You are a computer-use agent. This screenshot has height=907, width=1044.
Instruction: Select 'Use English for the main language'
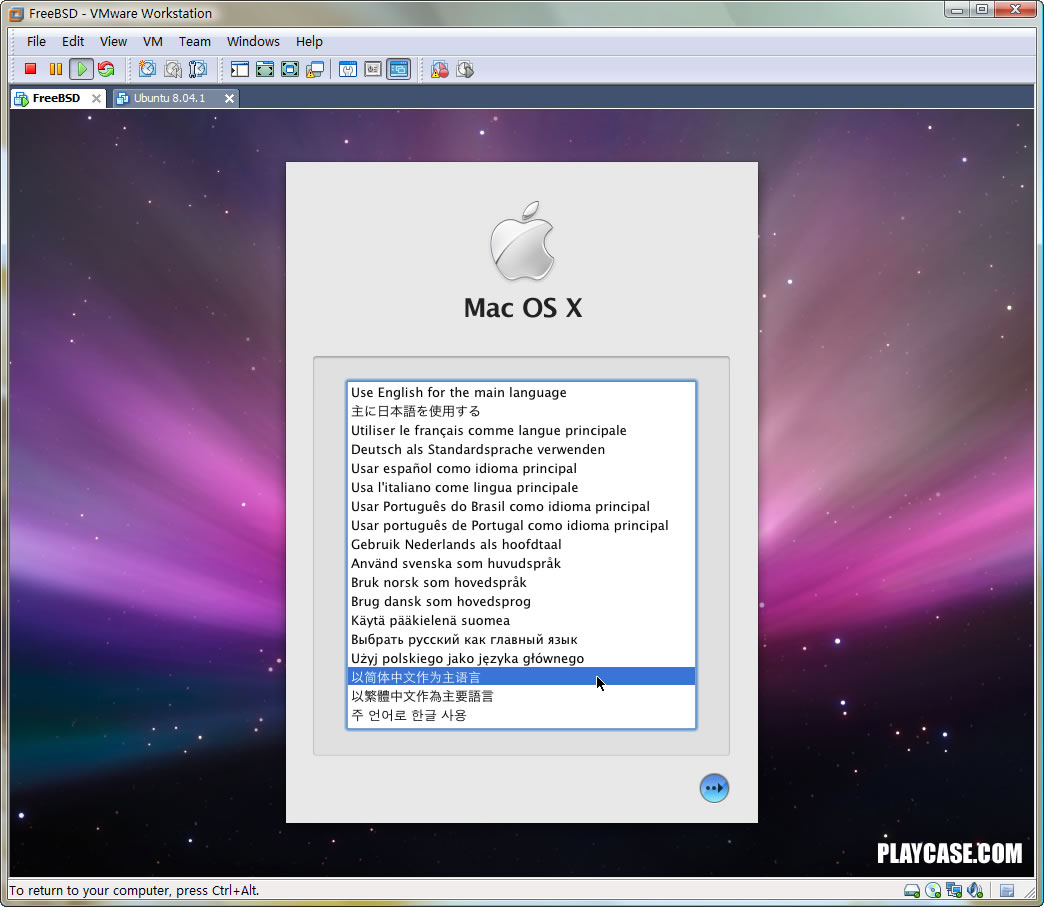coord(521,392)
